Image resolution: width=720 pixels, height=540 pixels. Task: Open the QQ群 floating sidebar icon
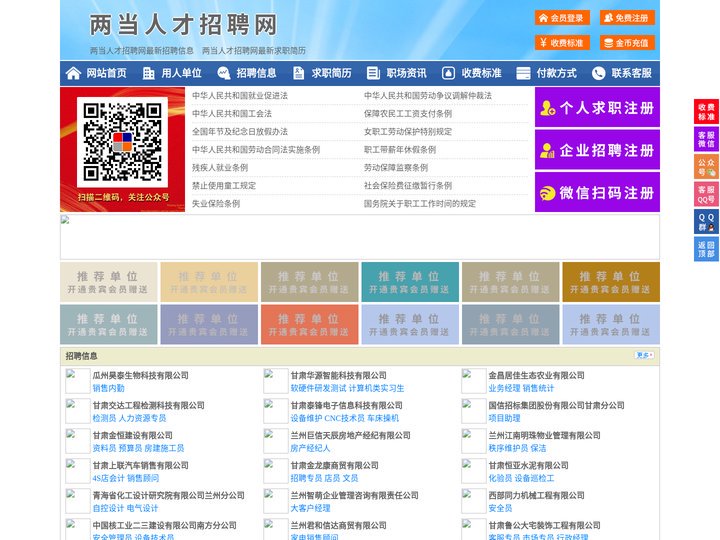coord(706,222)
